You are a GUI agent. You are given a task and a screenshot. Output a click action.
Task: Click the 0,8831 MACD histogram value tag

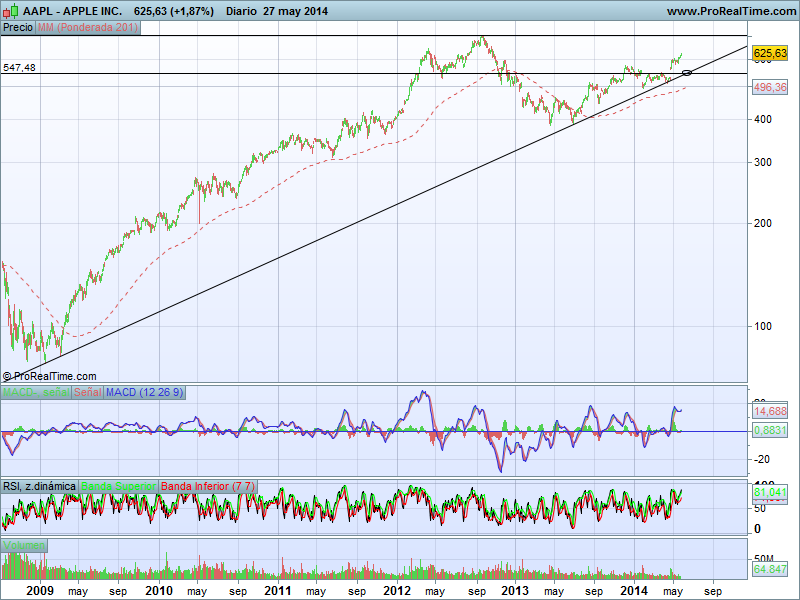coord(770,430)
